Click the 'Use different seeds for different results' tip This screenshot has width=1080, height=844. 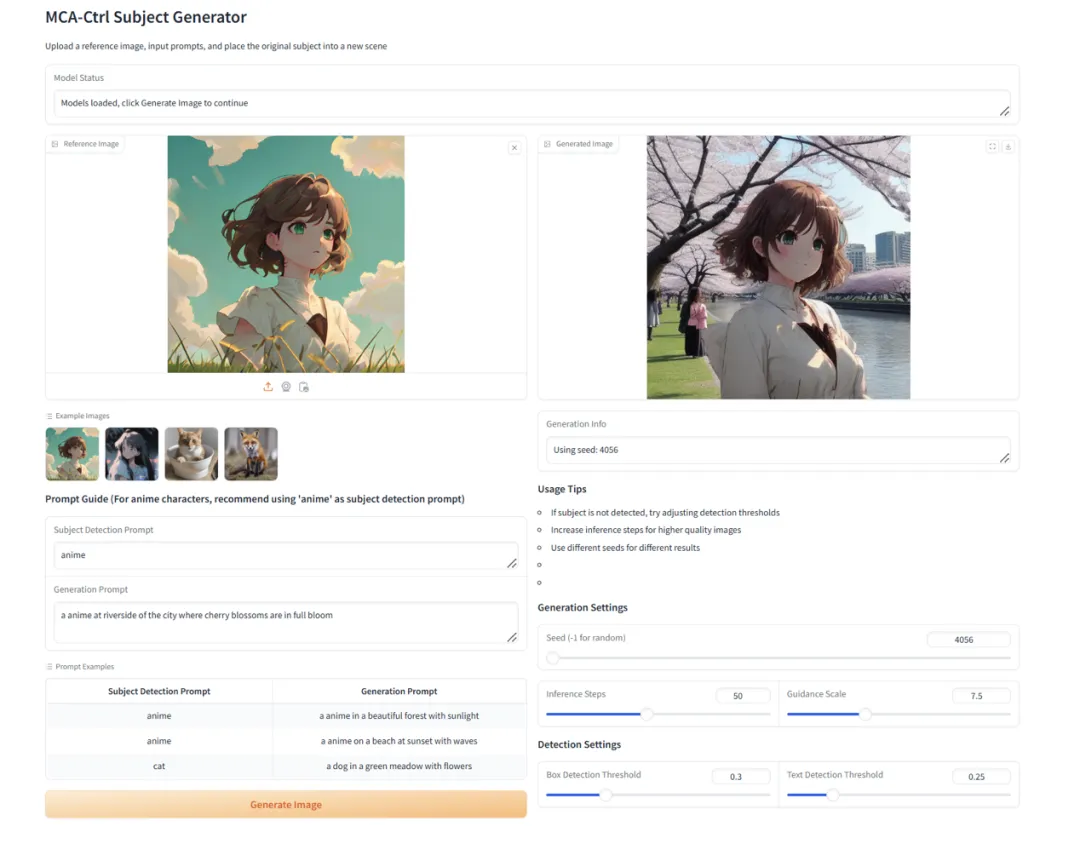pos(625,548)
